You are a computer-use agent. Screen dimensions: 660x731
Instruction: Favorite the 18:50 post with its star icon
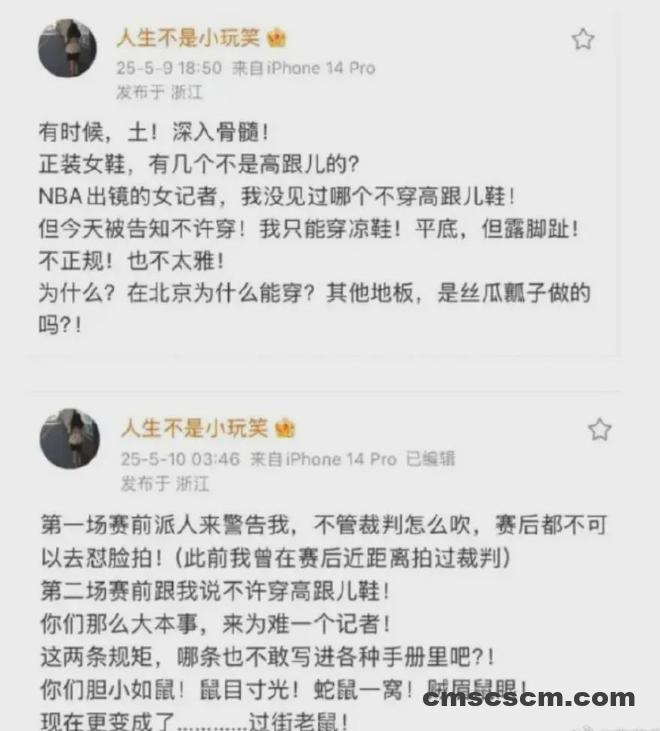[583, 39]
